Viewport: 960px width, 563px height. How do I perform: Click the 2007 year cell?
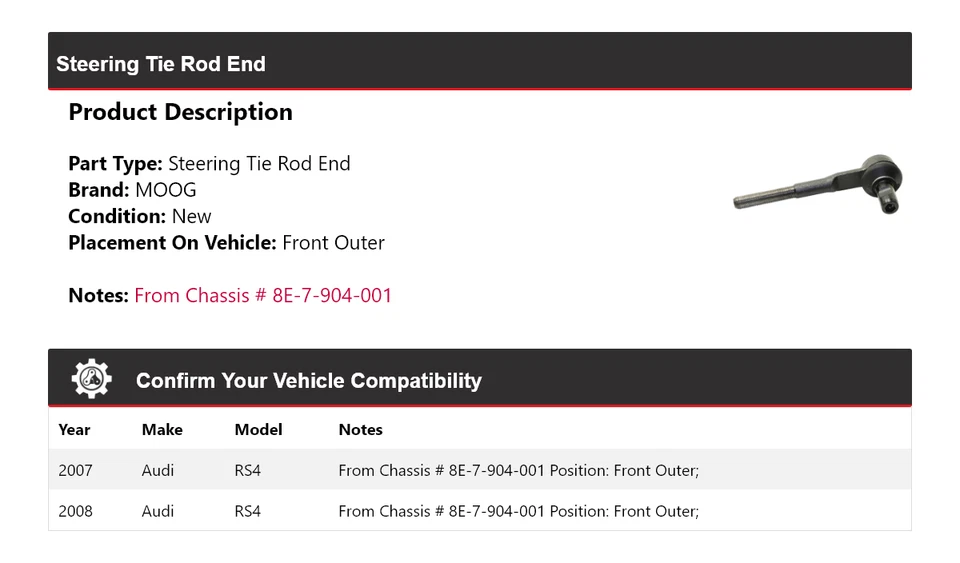click(75, 470)
